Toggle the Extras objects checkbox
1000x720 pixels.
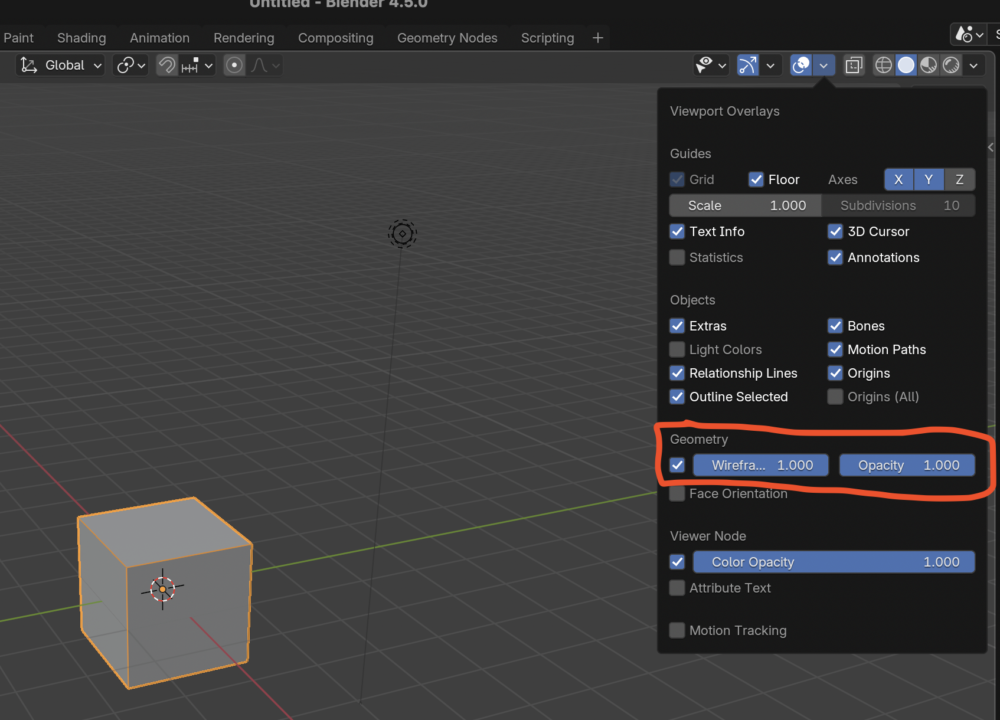point(677,326)
